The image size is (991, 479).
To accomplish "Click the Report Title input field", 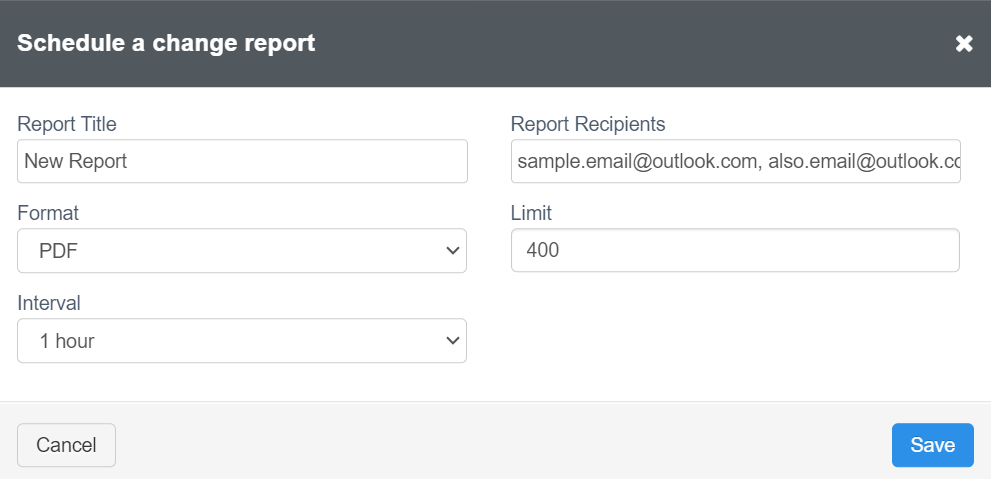I will click(x=242, y=161).
